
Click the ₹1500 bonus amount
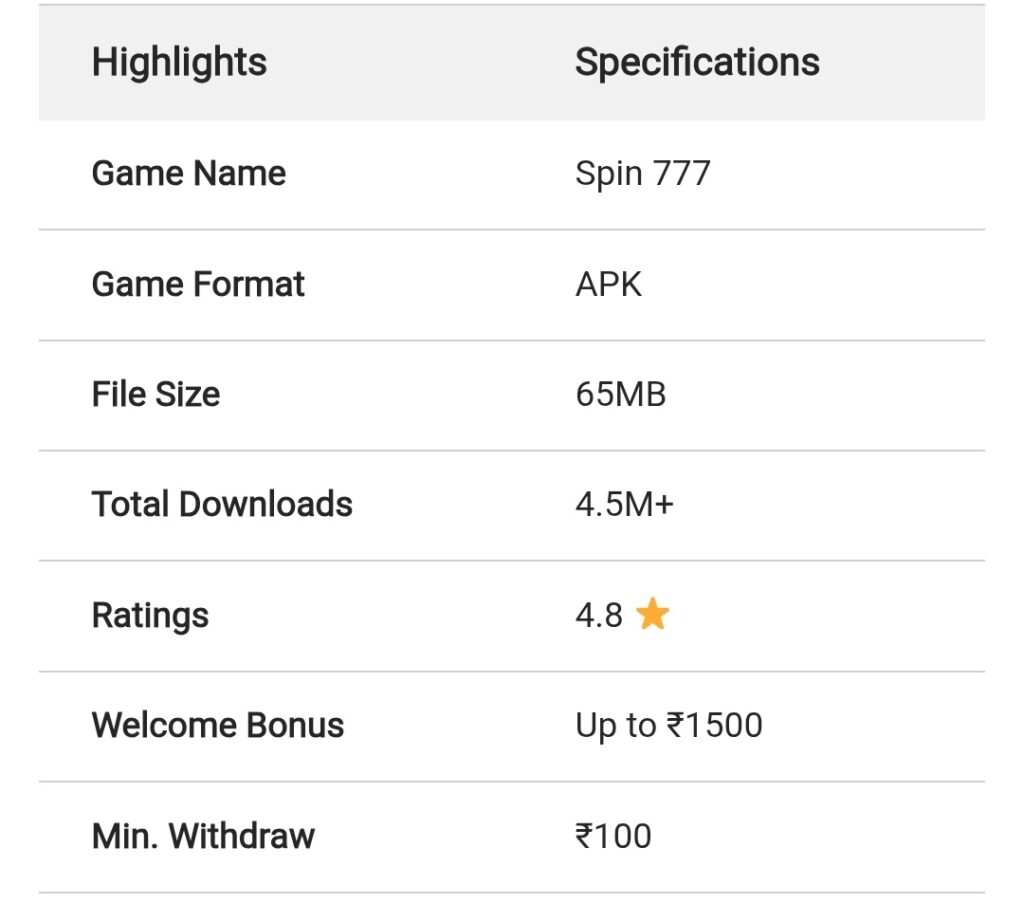(x=715, y=726)
